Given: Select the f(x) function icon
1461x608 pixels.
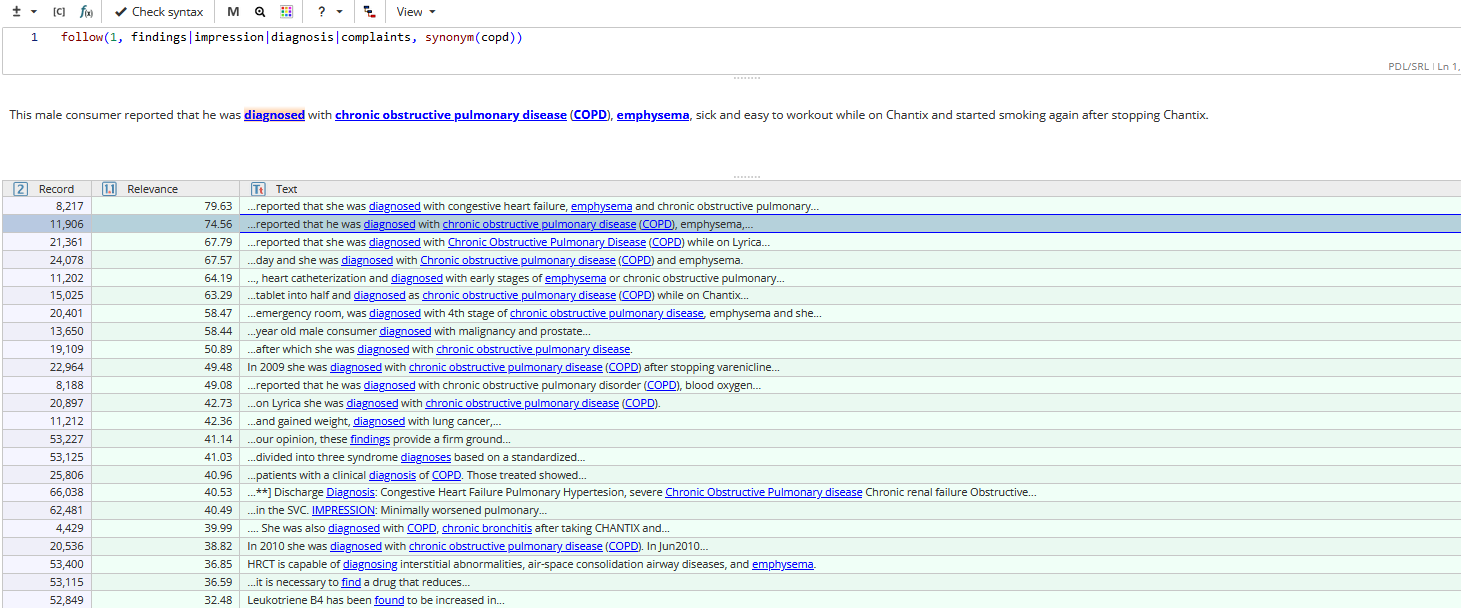Looking at the screenshot, I should [86, 11].
